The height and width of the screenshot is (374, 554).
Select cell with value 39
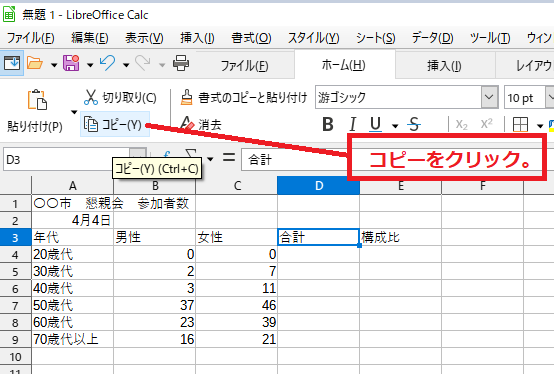(236, 322)
